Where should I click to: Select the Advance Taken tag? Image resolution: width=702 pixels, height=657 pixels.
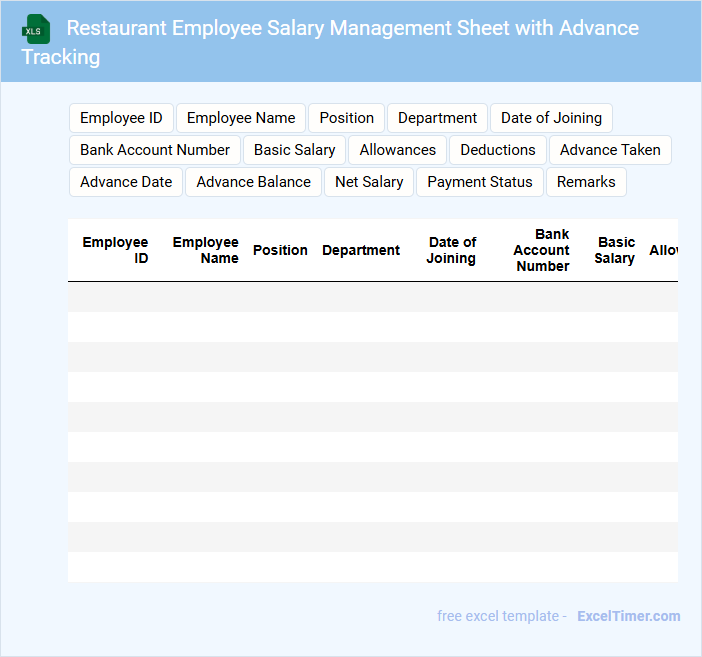pos(610,150)
